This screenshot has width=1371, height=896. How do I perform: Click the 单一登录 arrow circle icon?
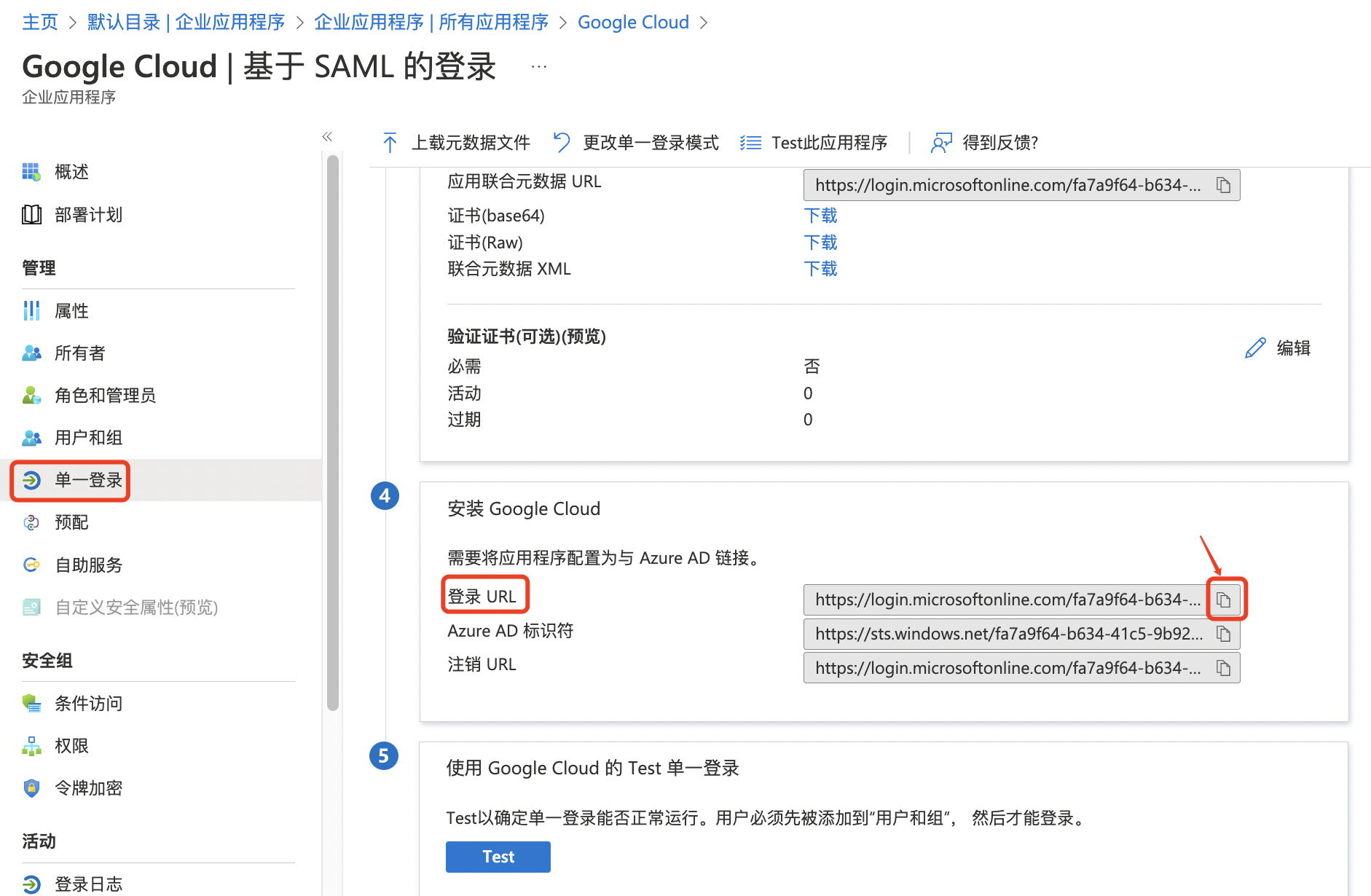[x=31, y=480]
